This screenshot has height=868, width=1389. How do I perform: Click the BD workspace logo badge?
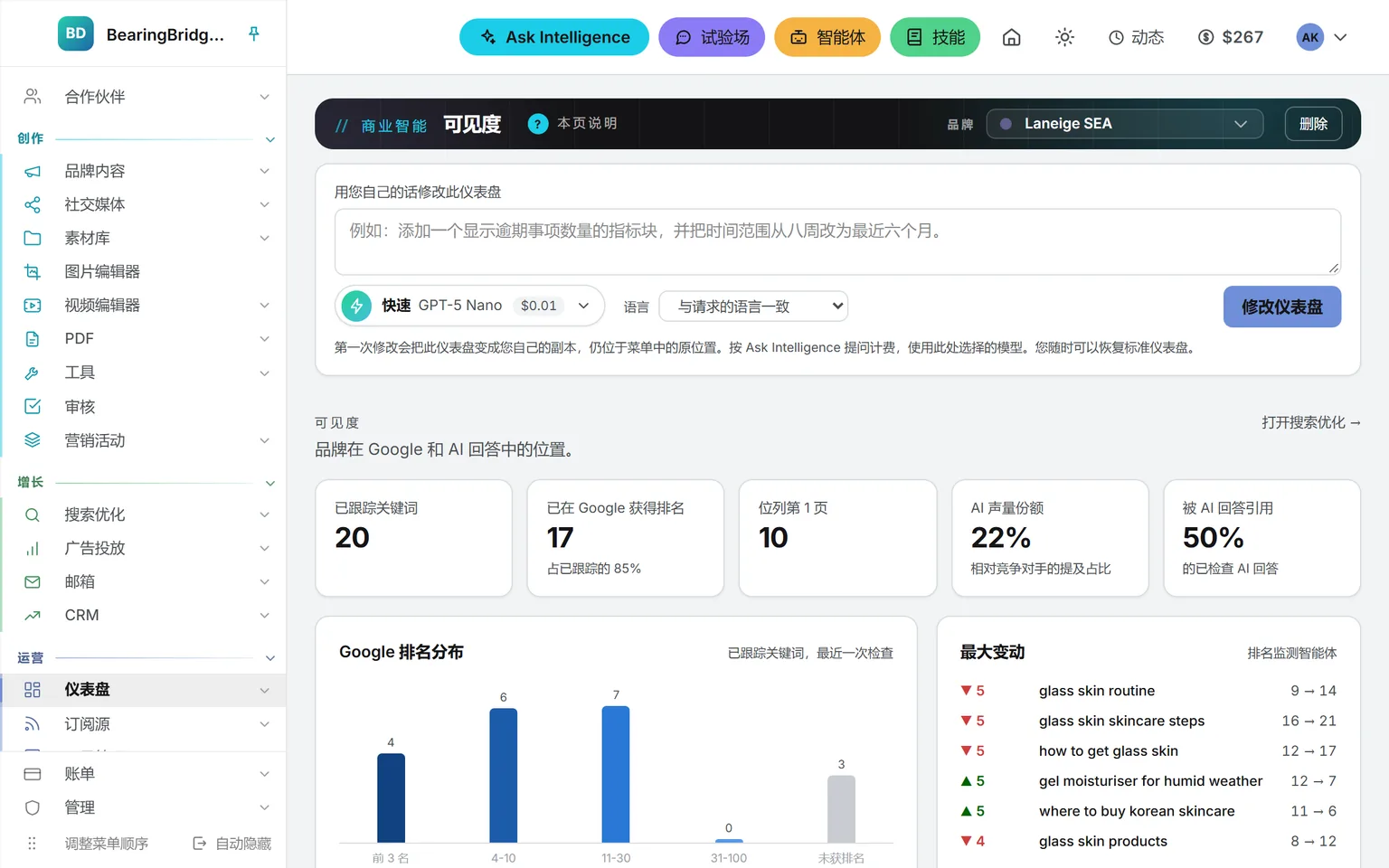76,34
